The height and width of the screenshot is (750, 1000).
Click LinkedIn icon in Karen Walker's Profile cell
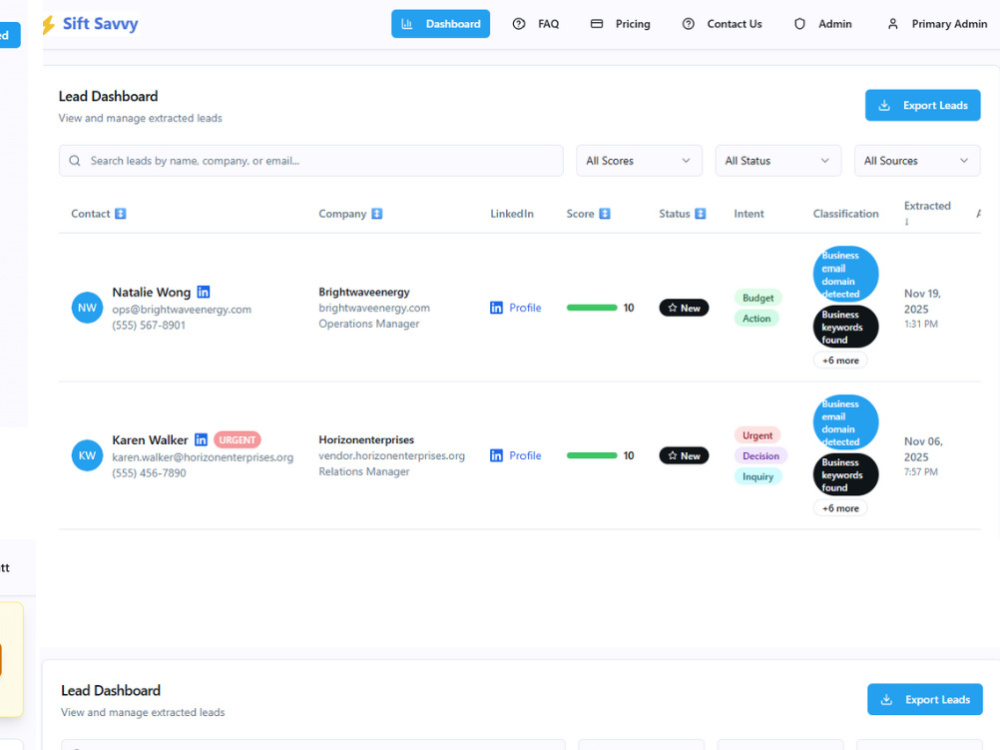[496, 455]
